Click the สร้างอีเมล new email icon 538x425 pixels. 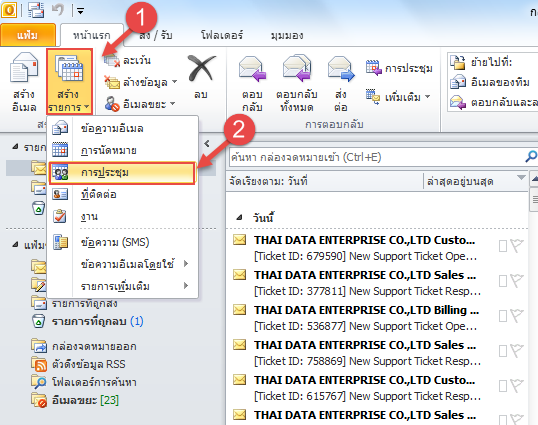pyautogui.click(x=24, y=67)
